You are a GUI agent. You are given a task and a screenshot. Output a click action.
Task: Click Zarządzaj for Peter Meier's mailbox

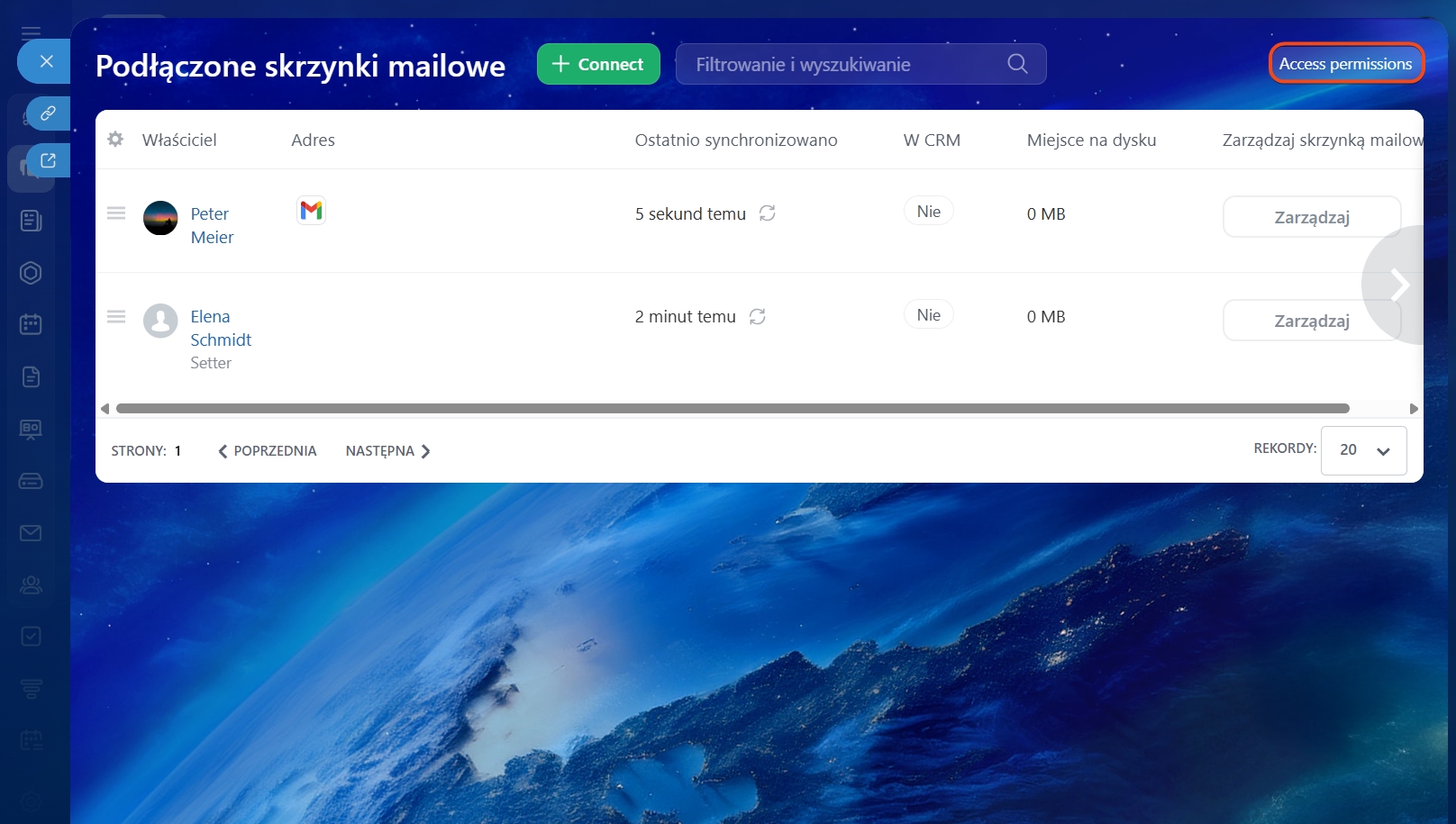tap(1312, 217)
